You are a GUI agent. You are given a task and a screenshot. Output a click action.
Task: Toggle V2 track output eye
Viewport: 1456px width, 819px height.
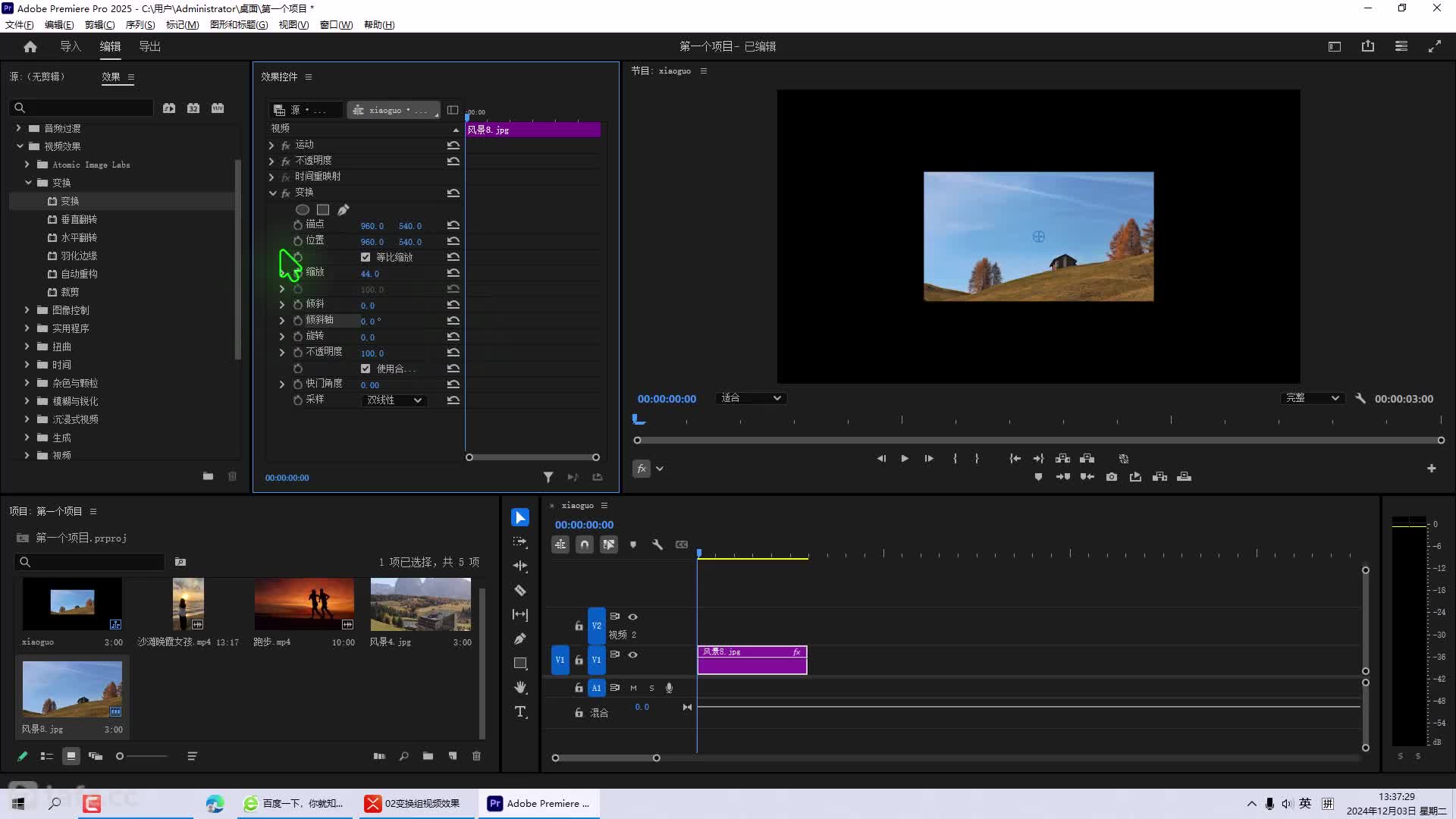tap(633, 617)
